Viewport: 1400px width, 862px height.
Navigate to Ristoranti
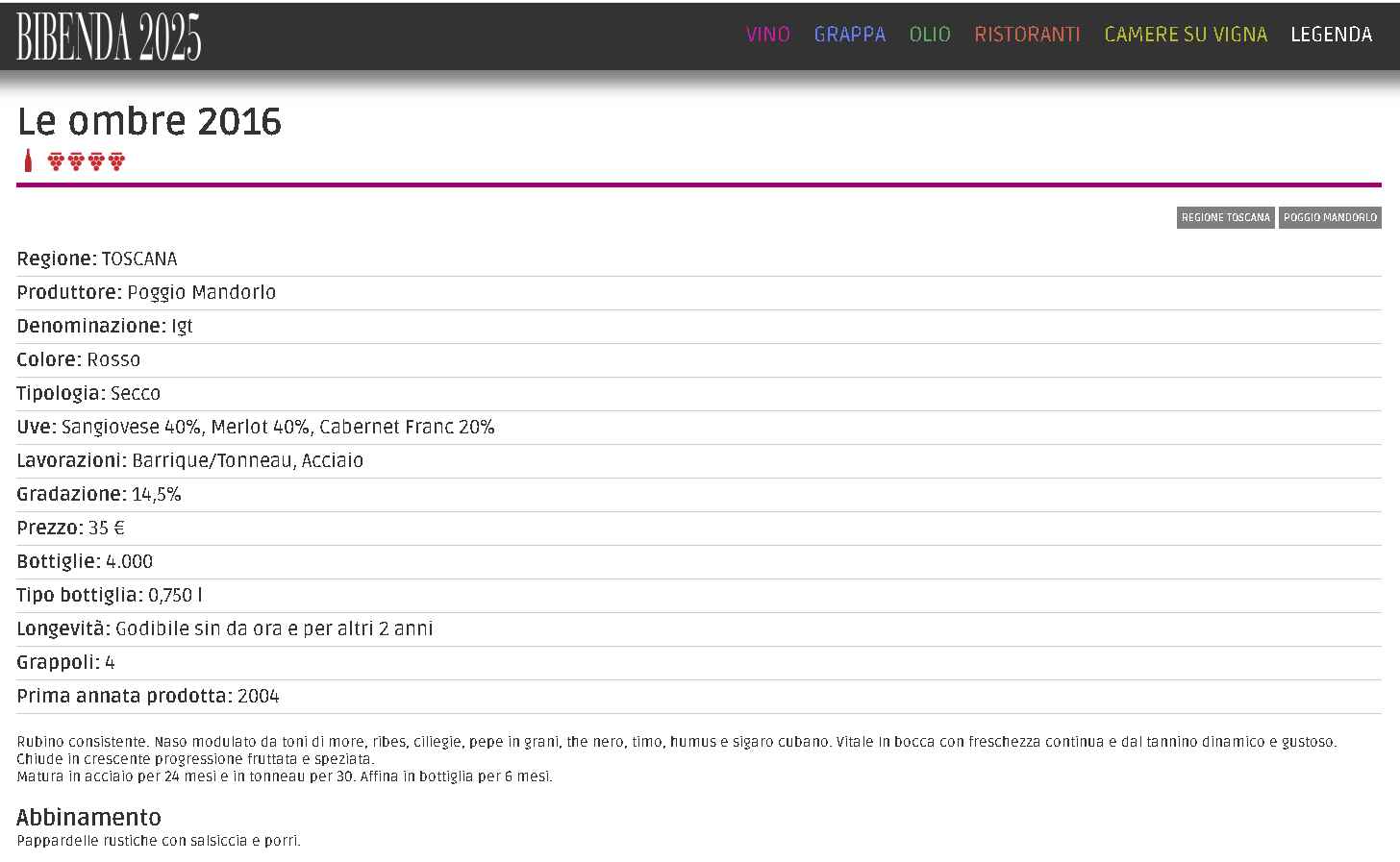[1027, 35]
